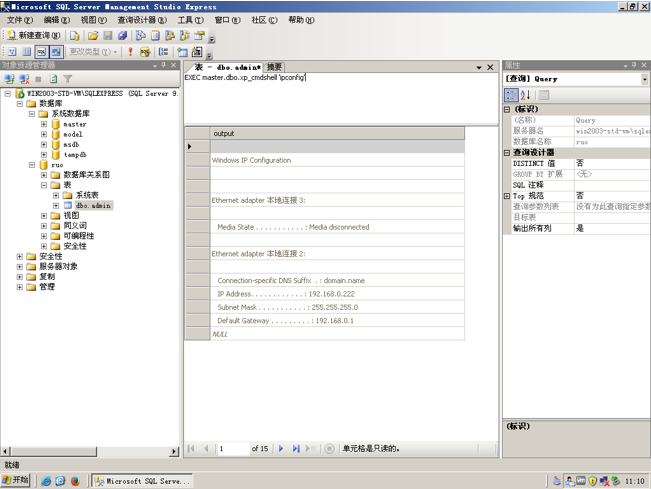
Task: Expand the 安全性 node under server root
Action: coord(20,256)
